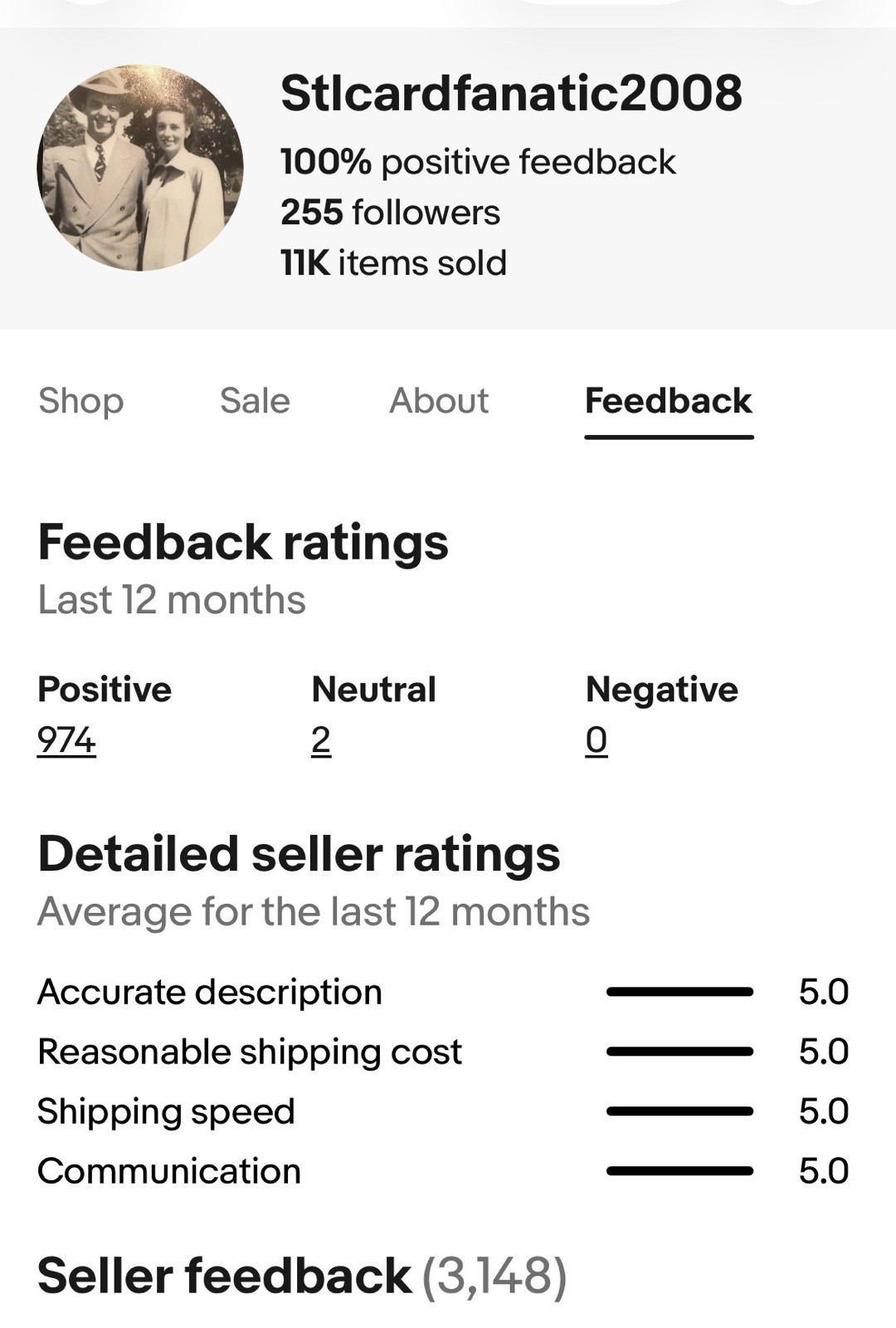Image resolution: width=896 pixels, height=1328 pixels.
Task: Tap the Stlcardfanatic2008 seller name
Action: pos(511,93)
